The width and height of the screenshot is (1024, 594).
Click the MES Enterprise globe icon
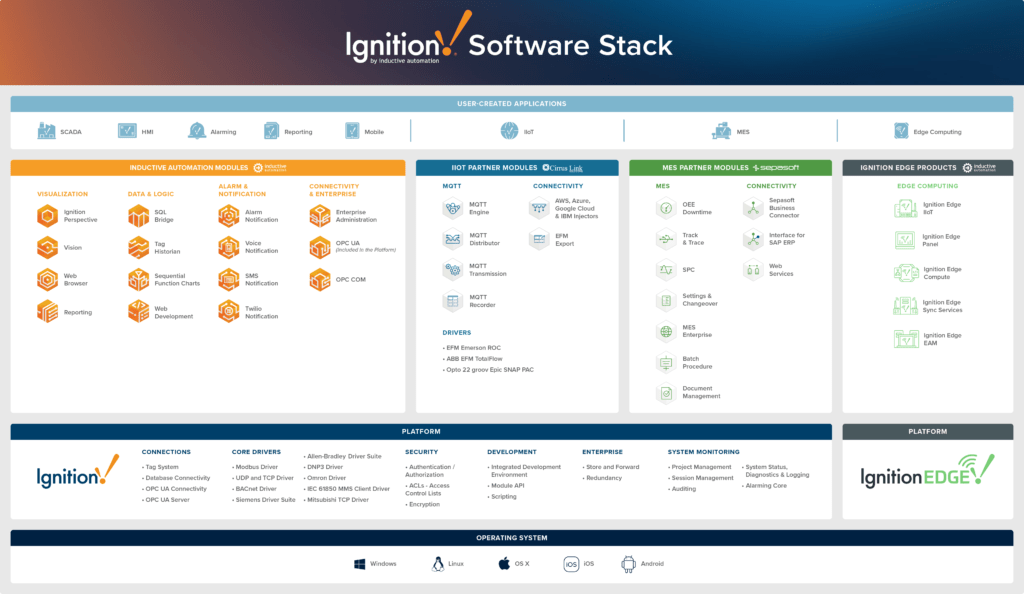(666, 332)
